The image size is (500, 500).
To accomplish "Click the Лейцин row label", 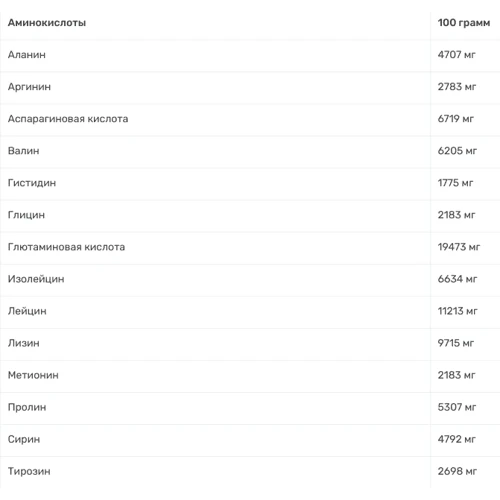I will [27, 311].
